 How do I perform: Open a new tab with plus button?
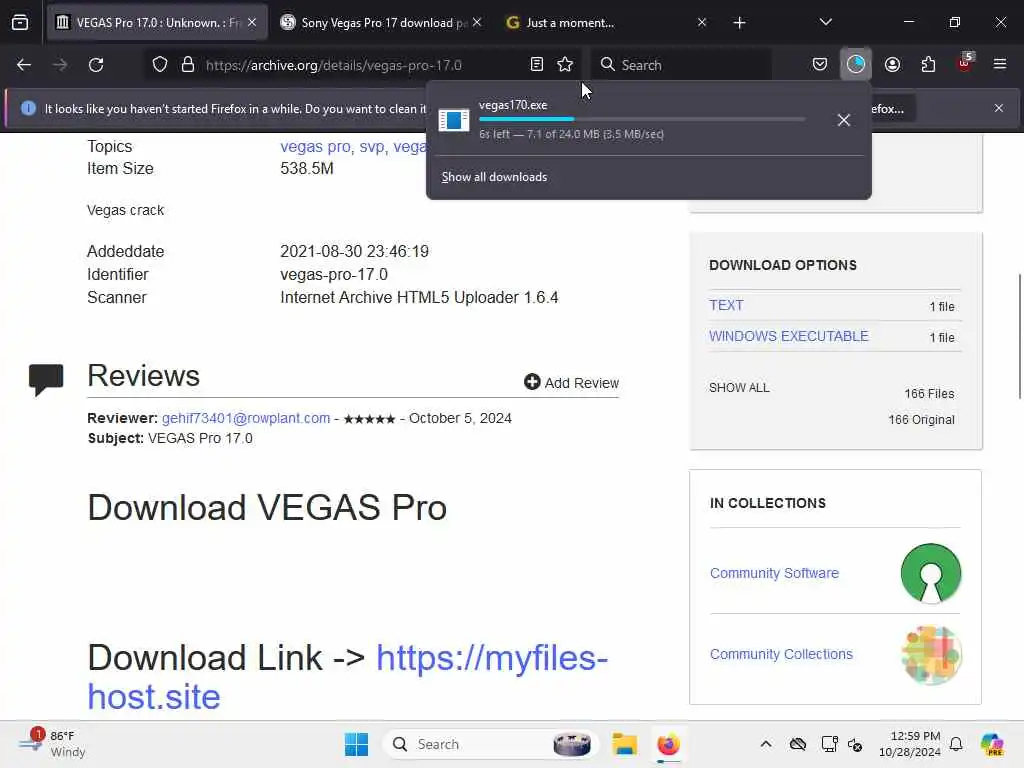point(739,23)
